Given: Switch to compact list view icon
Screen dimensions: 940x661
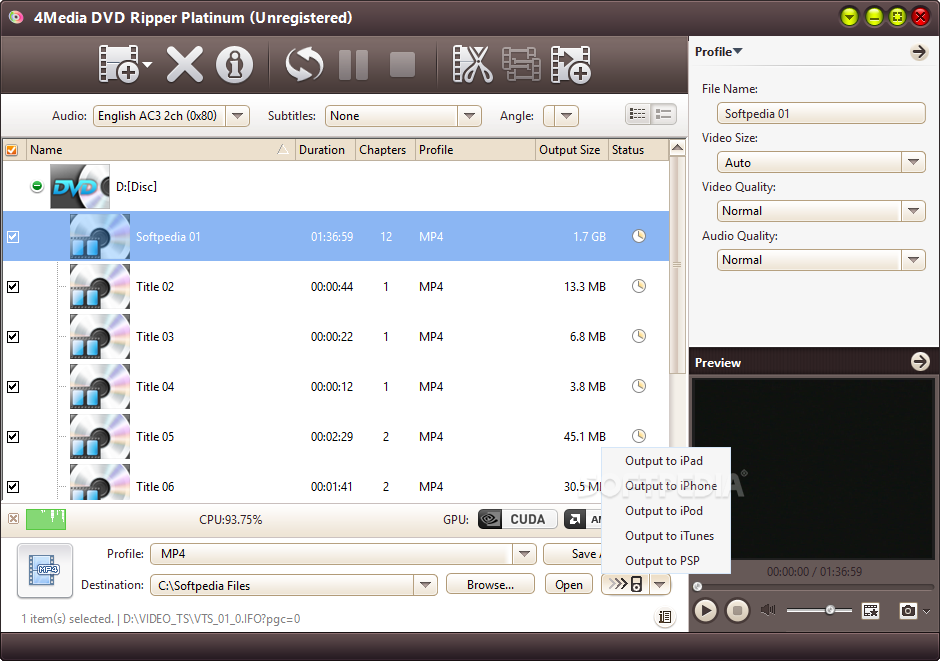Looking at the screenshot, I should [638, 114].
